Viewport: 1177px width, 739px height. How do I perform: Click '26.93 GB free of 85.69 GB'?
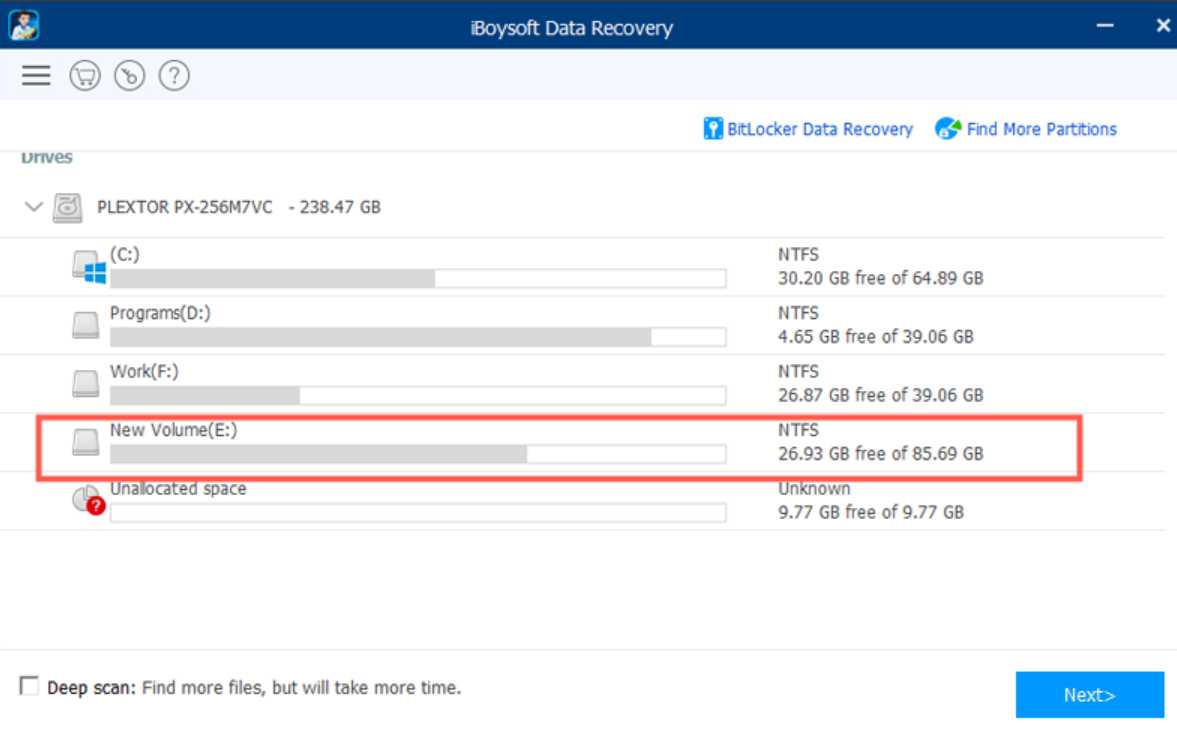click(880, 454)
